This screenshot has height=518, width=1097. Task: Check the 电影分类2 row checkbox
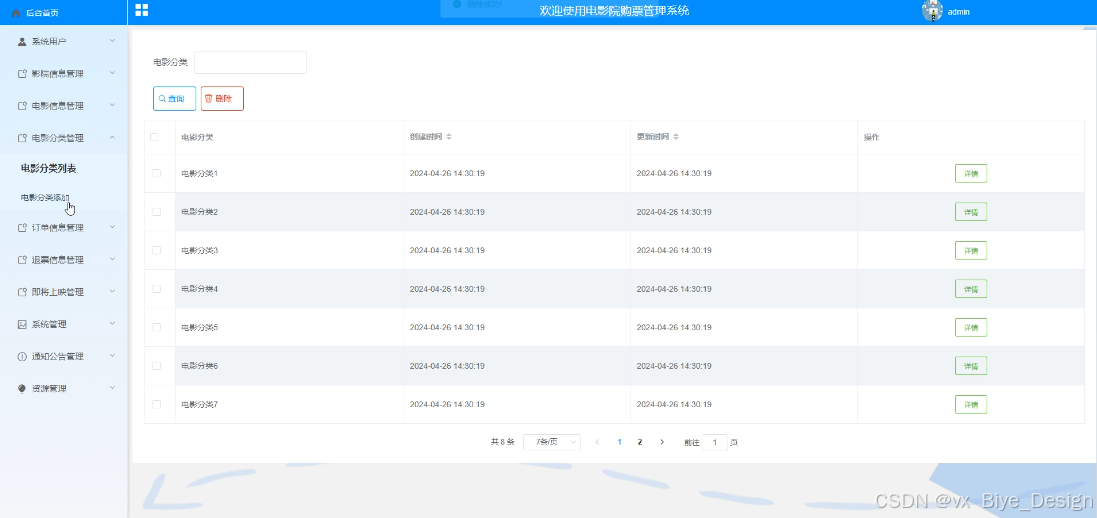[157, 211]
